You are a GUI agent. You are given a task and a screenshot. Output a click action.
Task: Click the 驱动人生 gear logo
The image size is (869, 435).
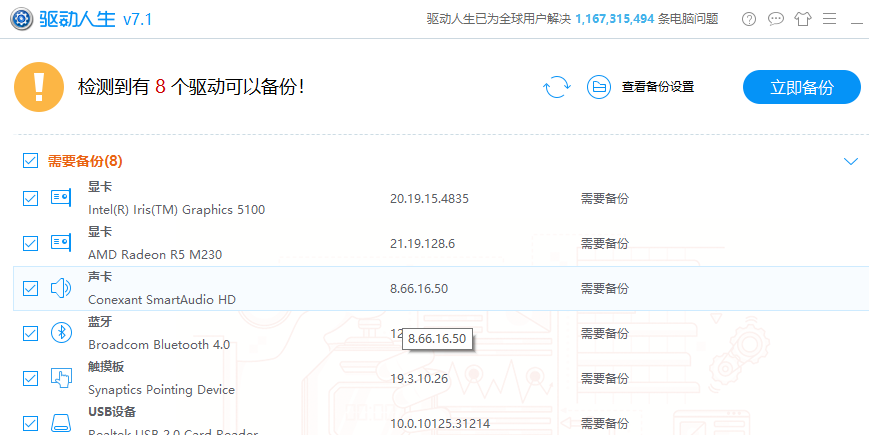[x=19, y=19]
